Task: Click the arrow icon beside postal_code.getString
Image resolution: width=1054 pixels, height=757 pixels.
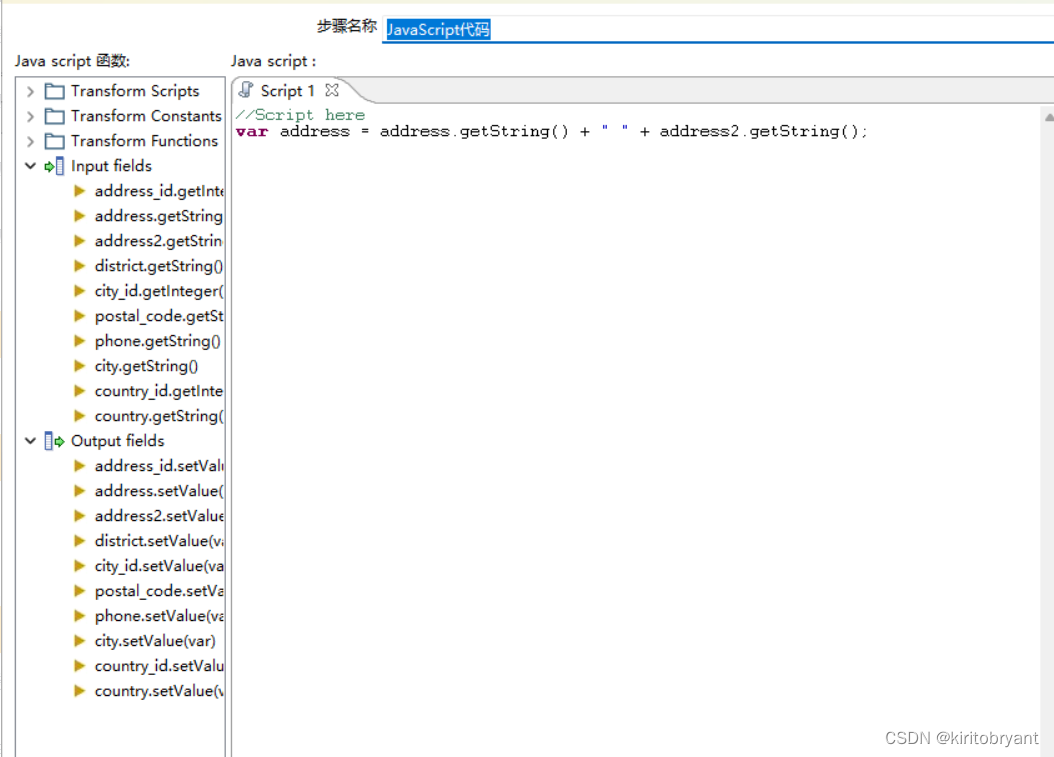Action: 79,315
